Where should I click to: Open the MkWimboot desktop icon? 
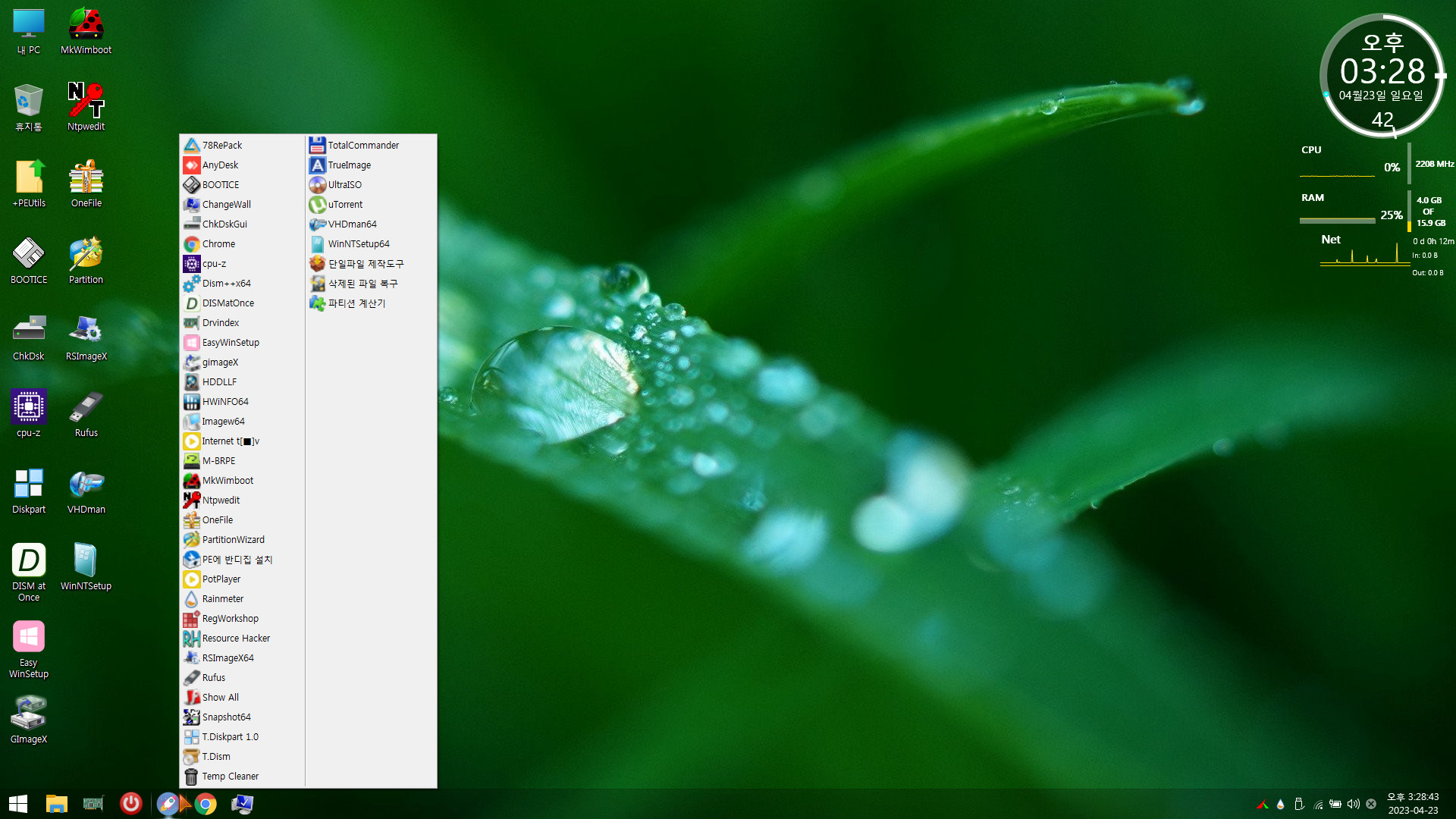coord(86,31)
